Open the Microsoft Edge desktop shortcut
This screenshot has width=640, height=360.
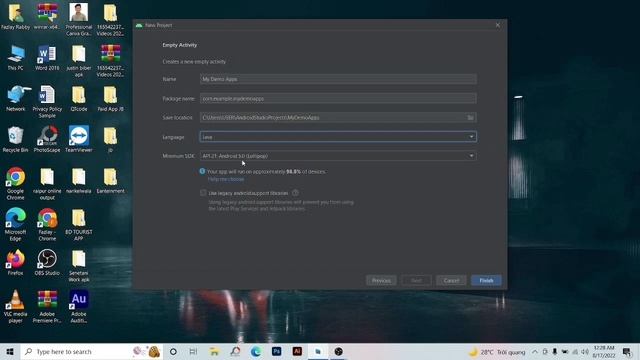(16, 224)
